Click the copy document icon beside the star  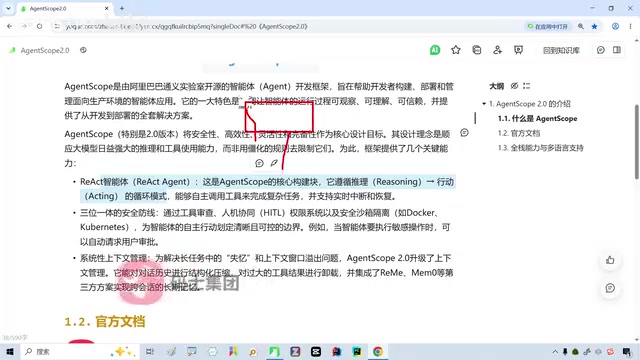pyautogui.click(x=477, y=50)
